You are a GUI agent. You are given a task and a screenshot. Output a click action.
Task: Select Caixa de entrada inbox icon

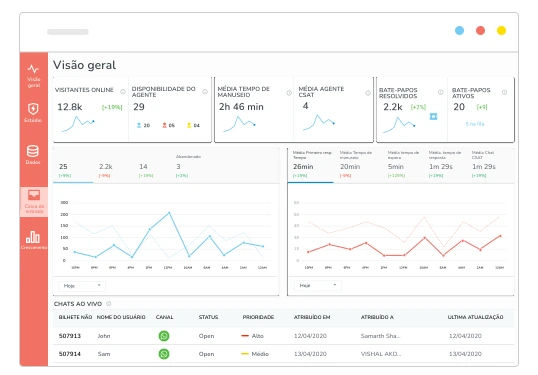34,195
